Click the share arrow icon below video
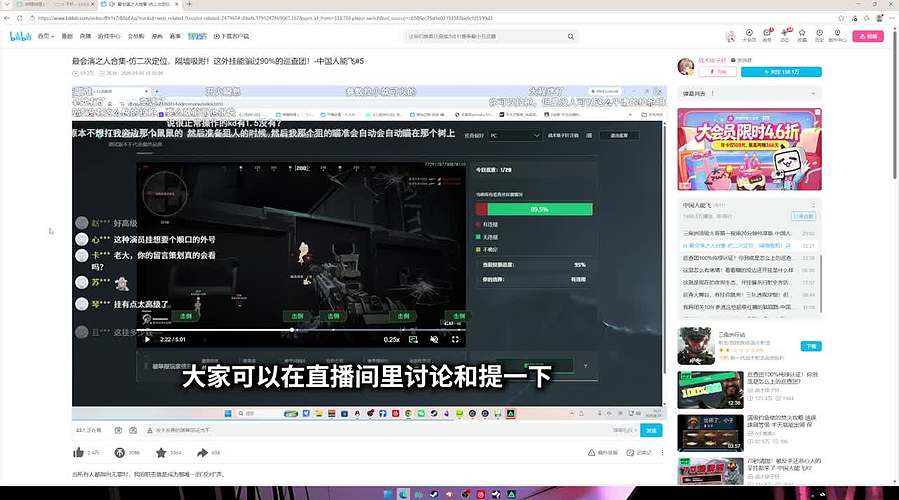Viewport: 899px width, 500px height. (202, 452)
